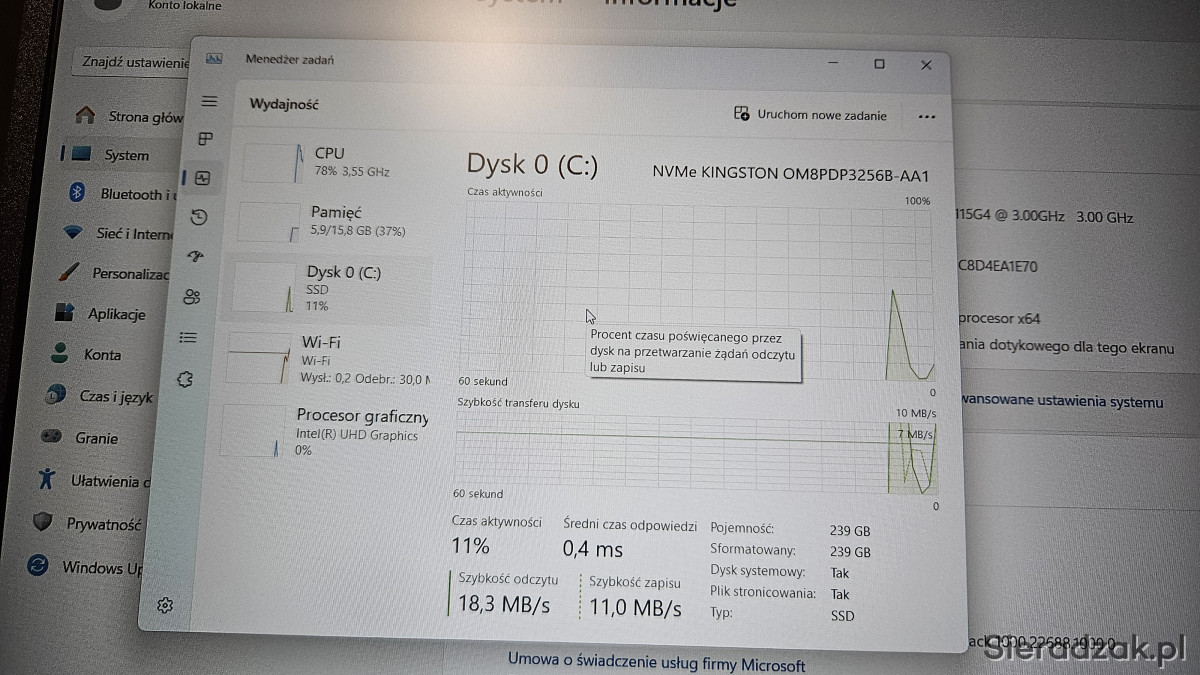
Task: Open the Startup apps page icon
Action: [x=196, y=257]
